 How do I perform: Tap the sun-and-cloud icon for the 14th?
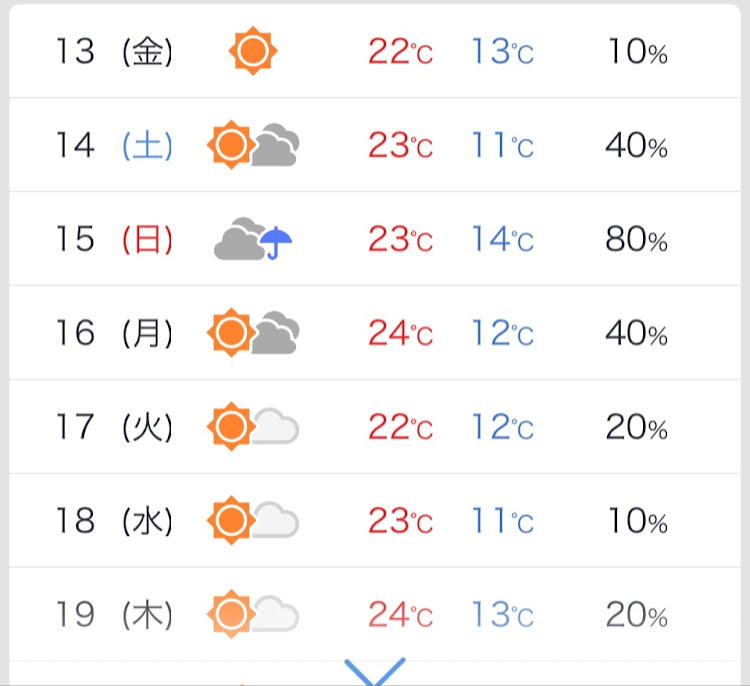[x=253, y=144]
